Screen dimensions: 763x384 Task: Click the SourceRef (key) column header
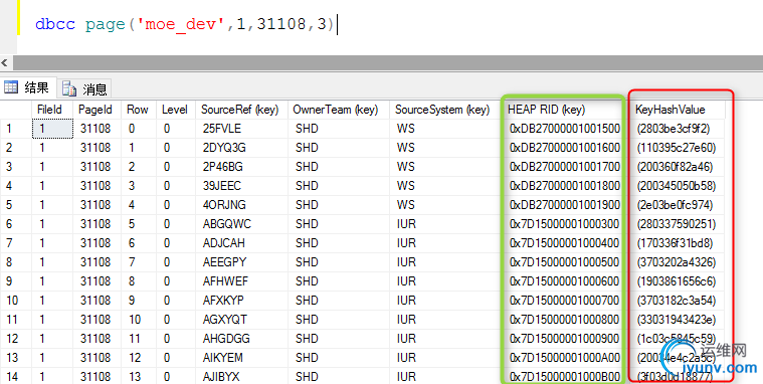click(x=241, y=110)
